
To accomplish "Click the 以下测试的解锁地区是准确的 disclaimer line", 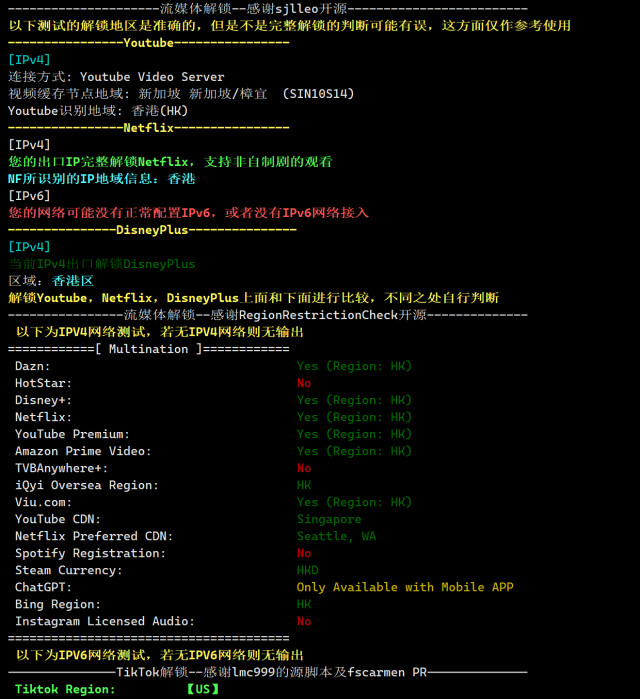I will (290, 25).
